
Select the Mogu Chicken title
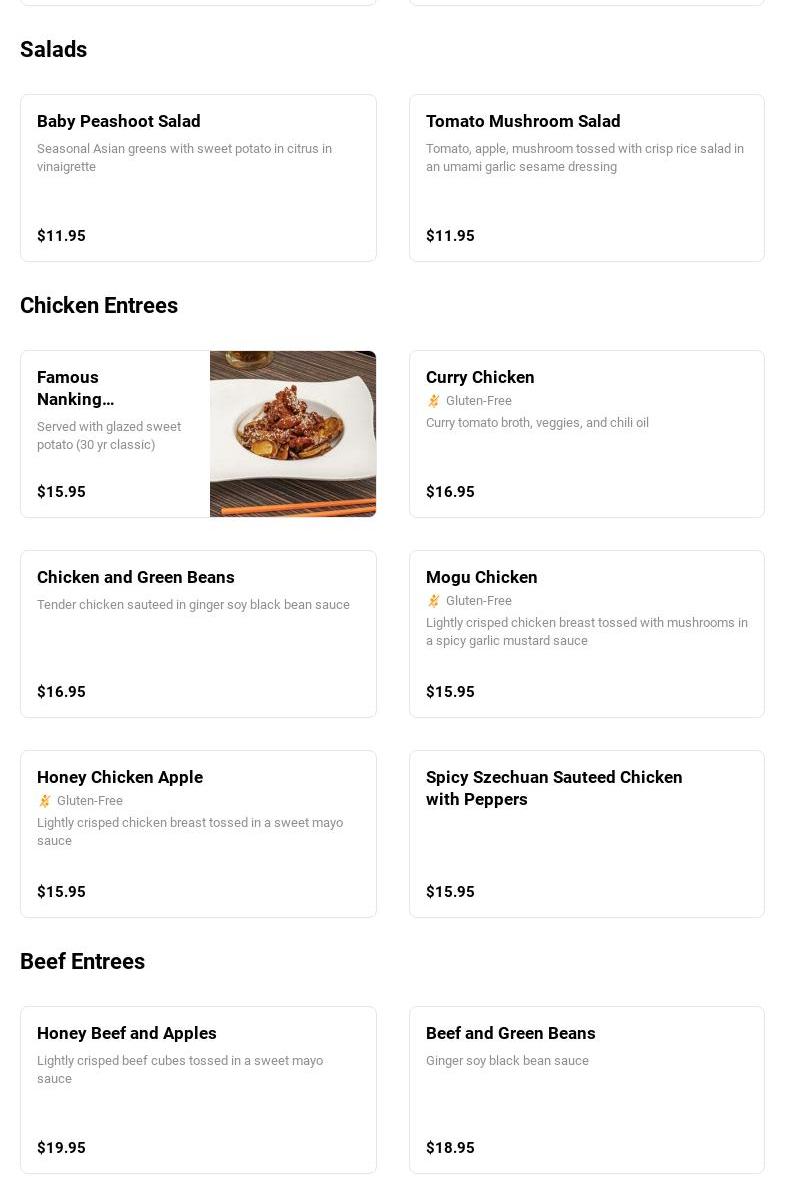pyautogui.click(x=482, y=577)
